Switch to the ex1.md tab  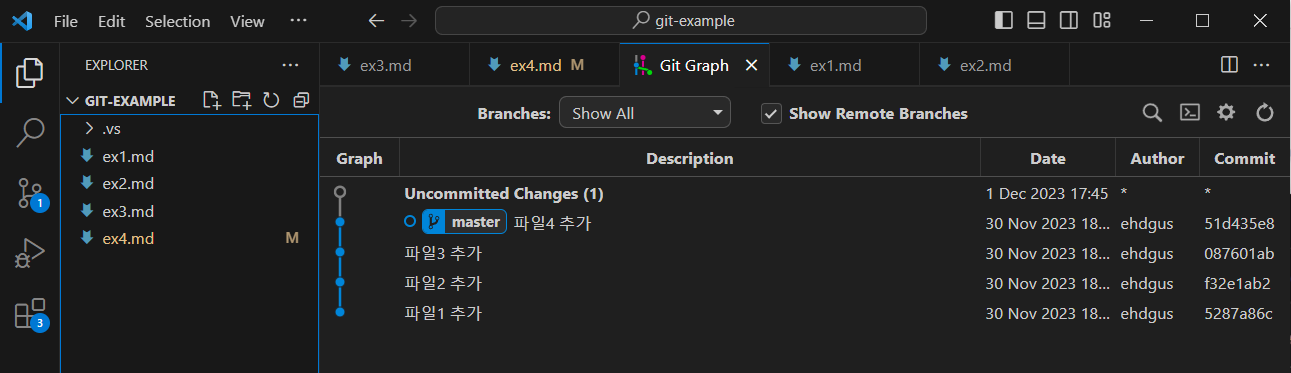[x=844, y=65]
